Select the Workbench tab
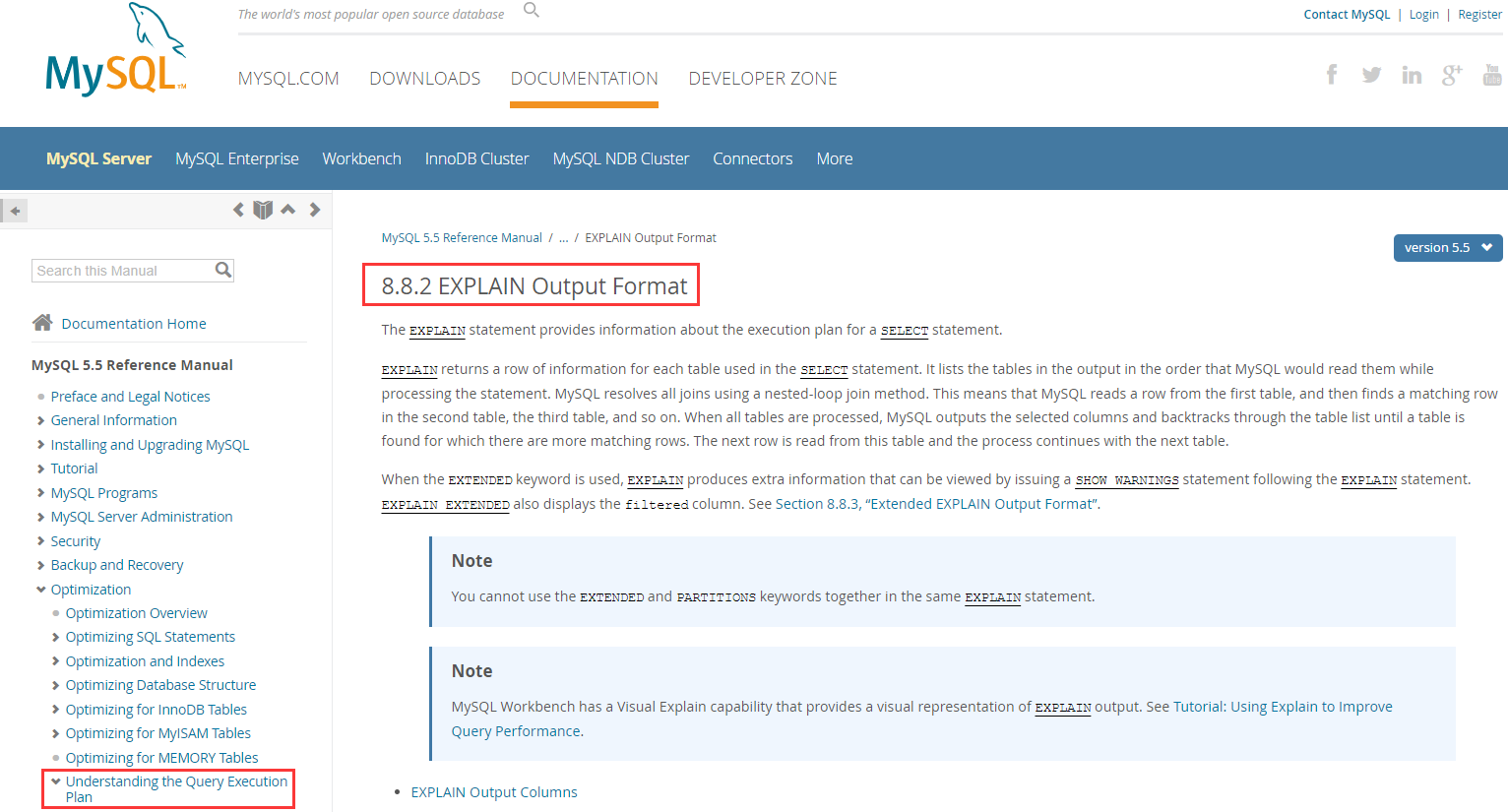 361,158
